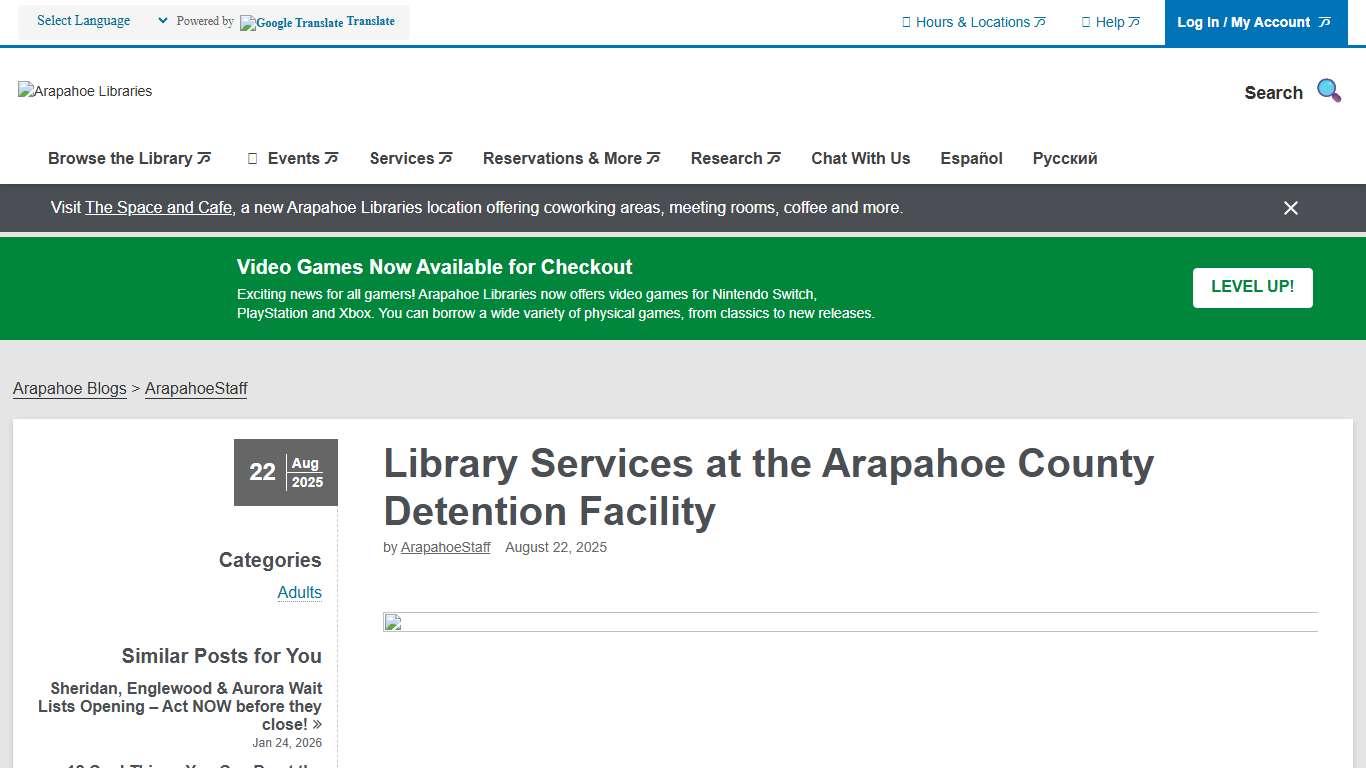The width and height of the screenshot is (1366, 768).
Task: Click the Arapahoe Libraries logo
Action: 84,91
